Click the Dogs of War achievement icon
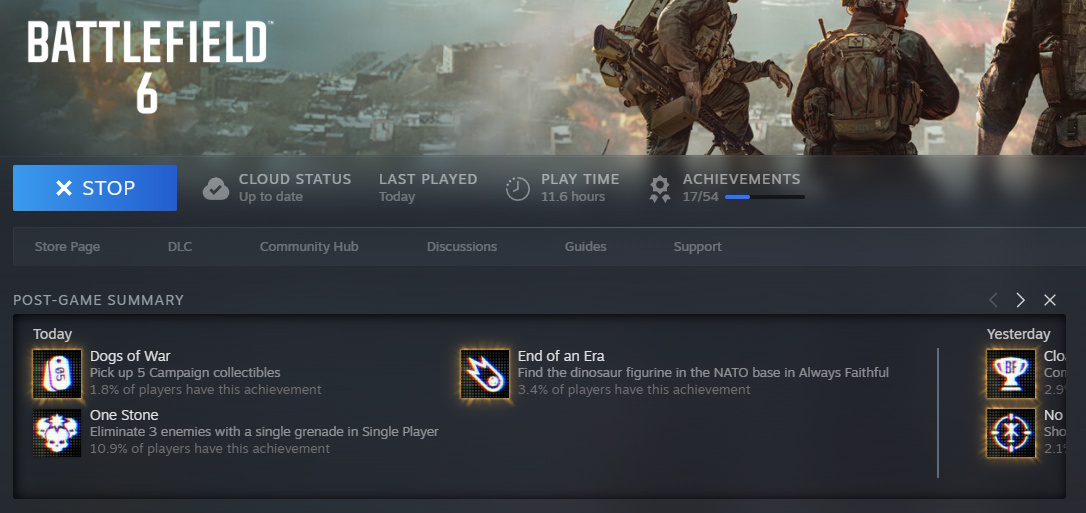Image resolution: width=1086 pixels, height=513 pixels. click(x=57, y=374)
